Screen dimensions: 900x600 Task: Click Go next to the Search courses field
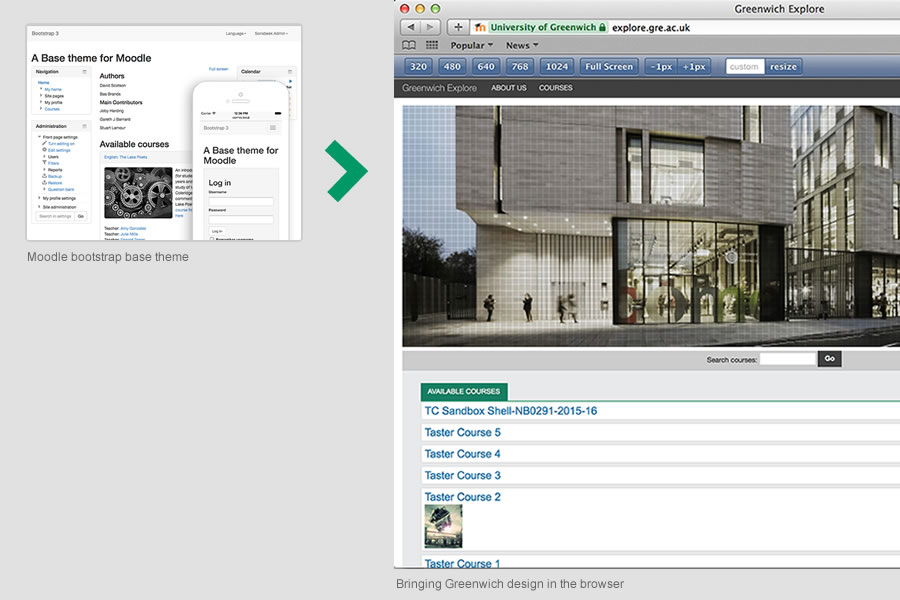point(829,358)
